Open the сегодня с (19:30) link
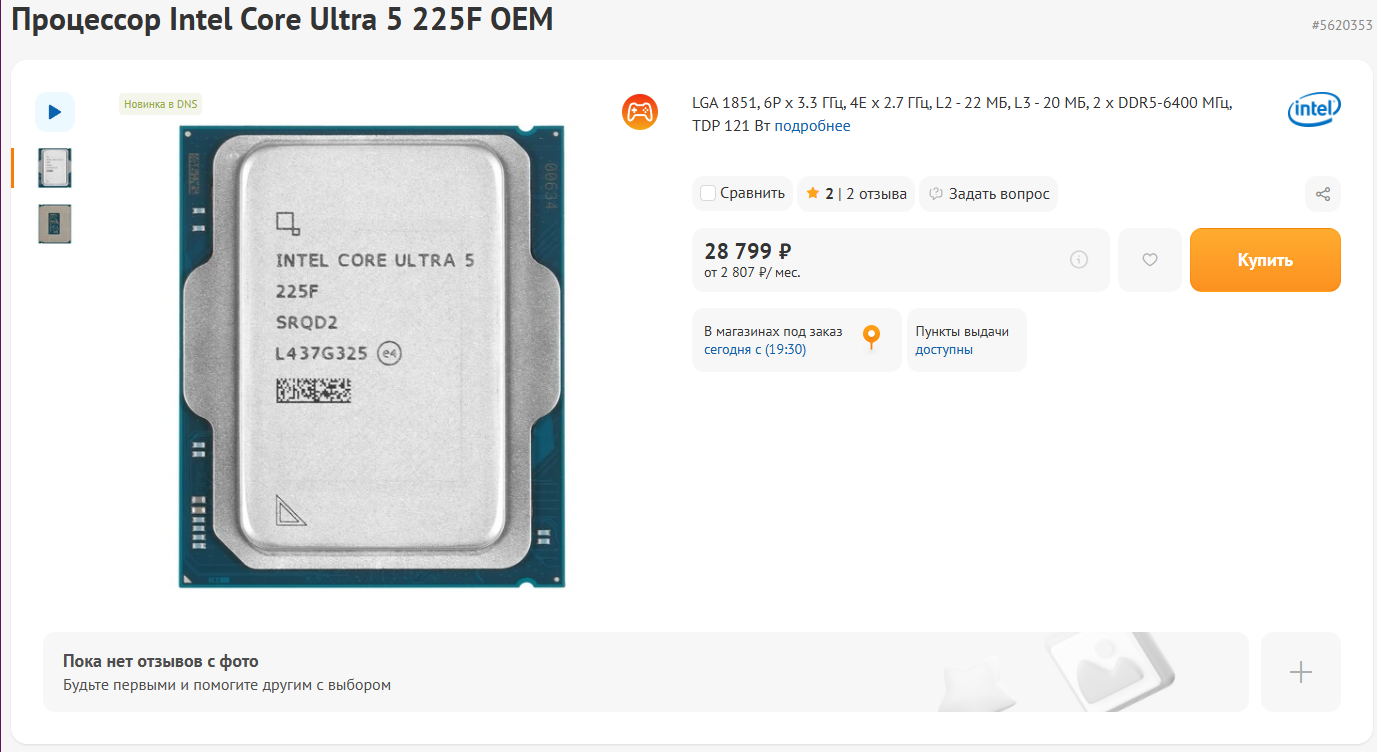1377x752 pixels. click(x=755, y=350)
